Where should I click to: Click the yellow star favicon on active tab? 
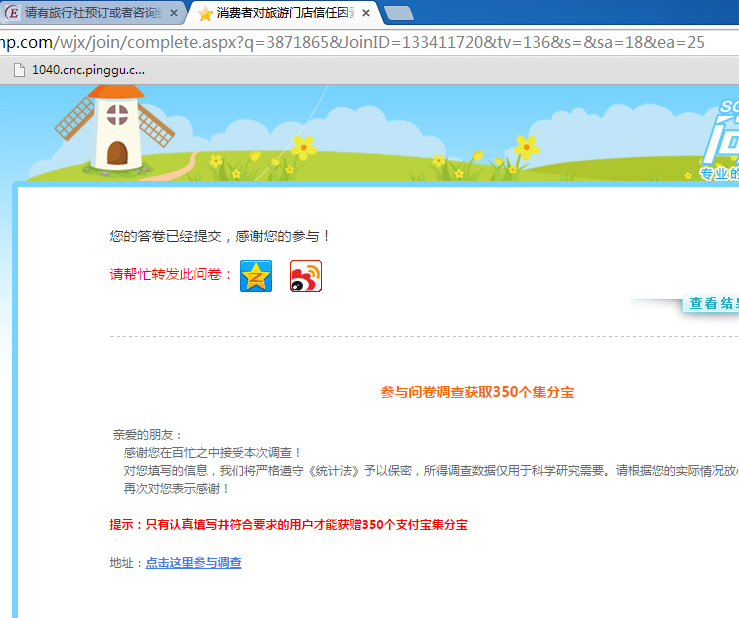pos(205,13)
